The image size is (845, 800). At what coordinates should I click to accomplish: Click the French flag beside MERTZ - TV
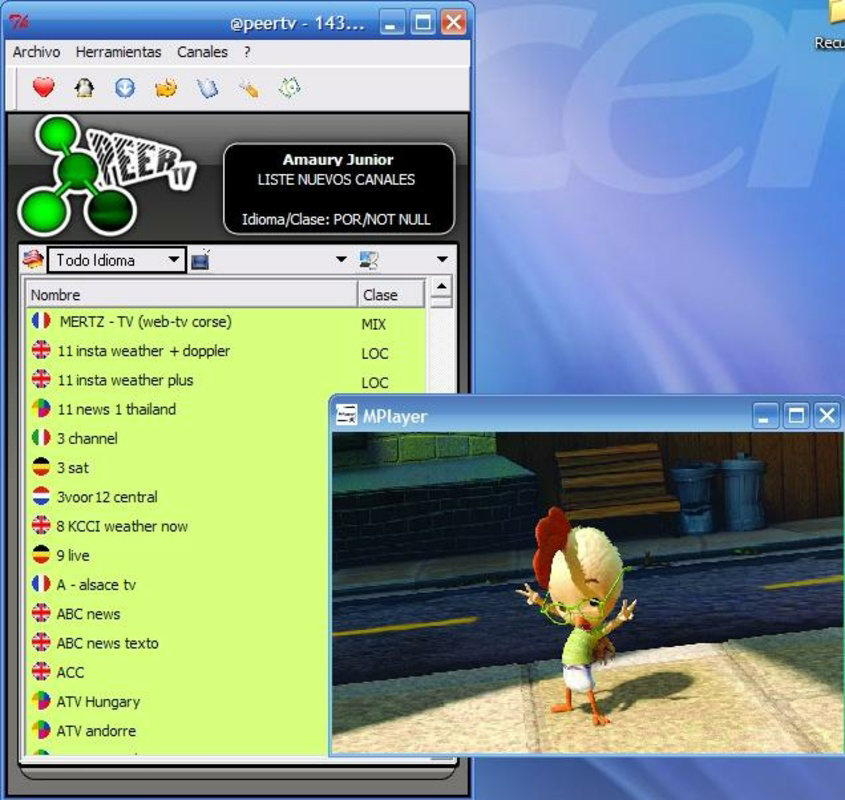[41, 321]
